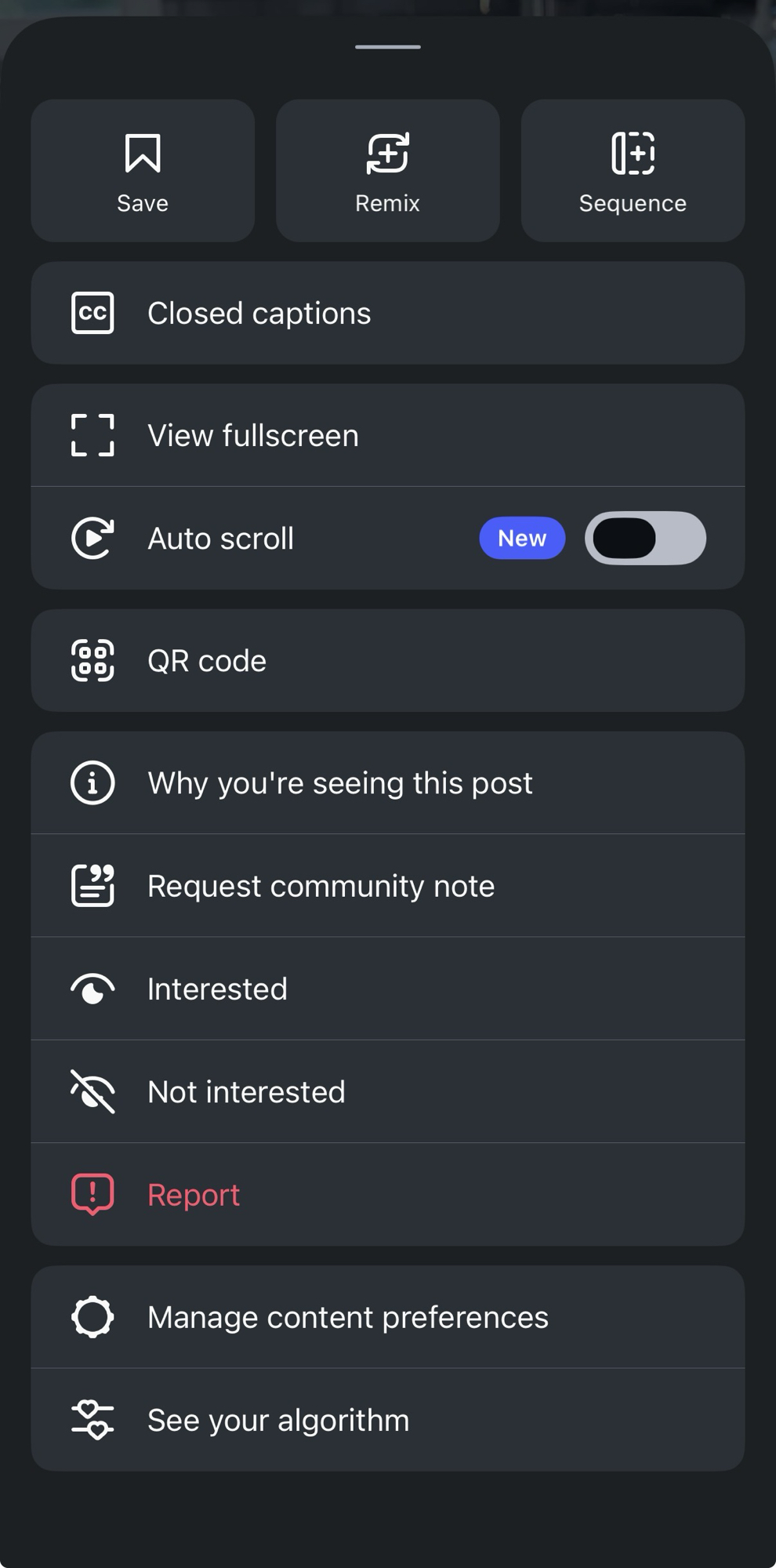Toggle the Auto scroll switch
The width and height of the screenshot is (776, 1568).
coord(645,538)
